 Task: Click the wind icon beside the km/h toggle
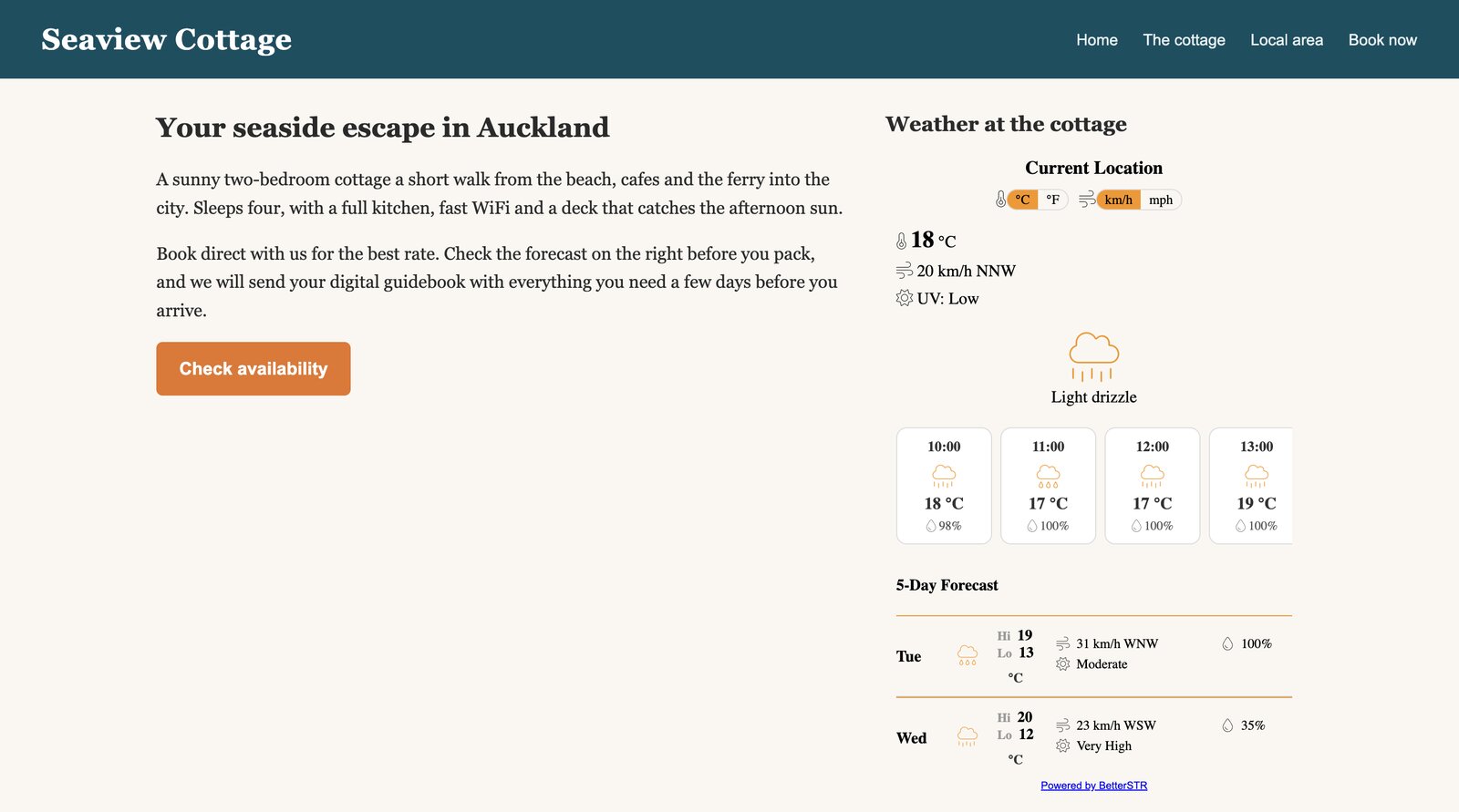1087,200
